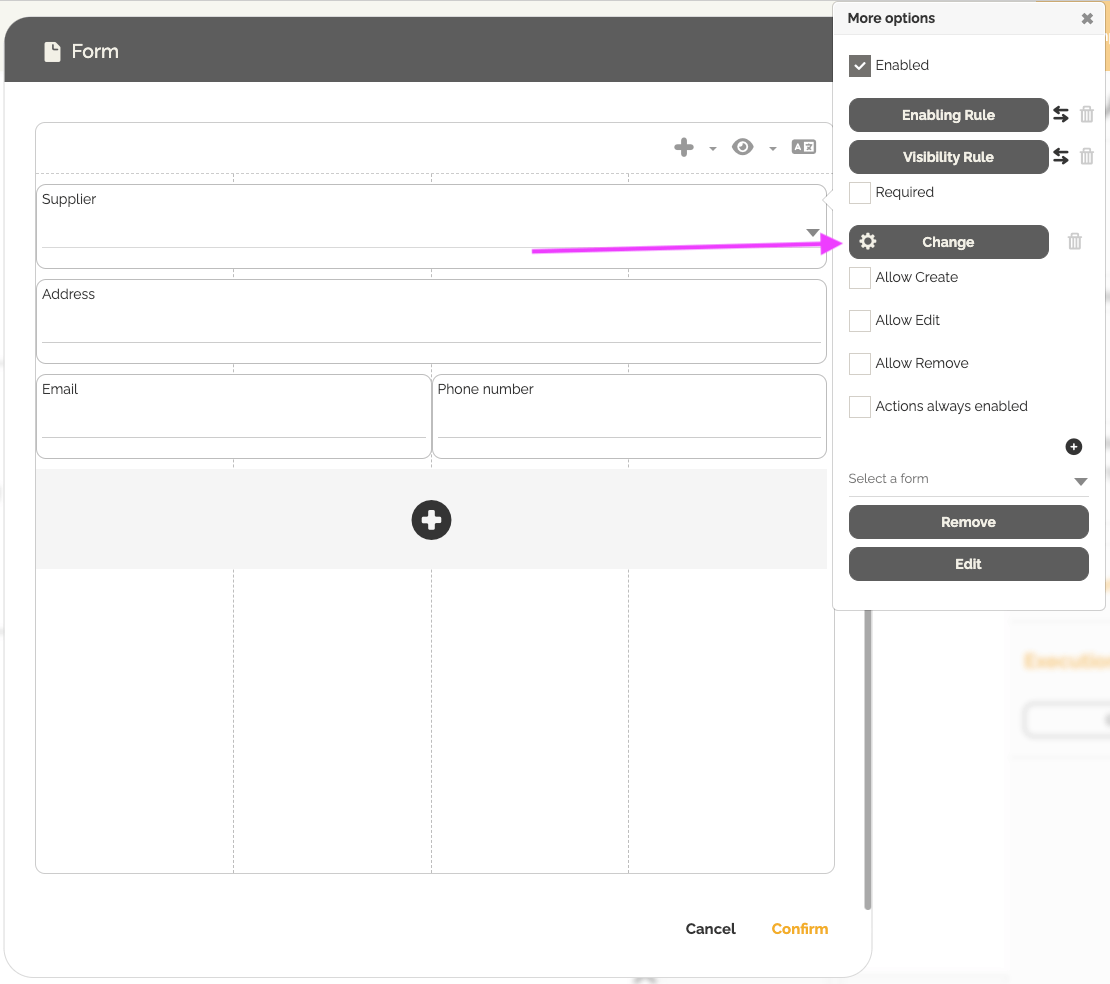Open the Supplier dropdown arrow
The width and height of the screenshot is (1110, 984).
click(813, 234)
